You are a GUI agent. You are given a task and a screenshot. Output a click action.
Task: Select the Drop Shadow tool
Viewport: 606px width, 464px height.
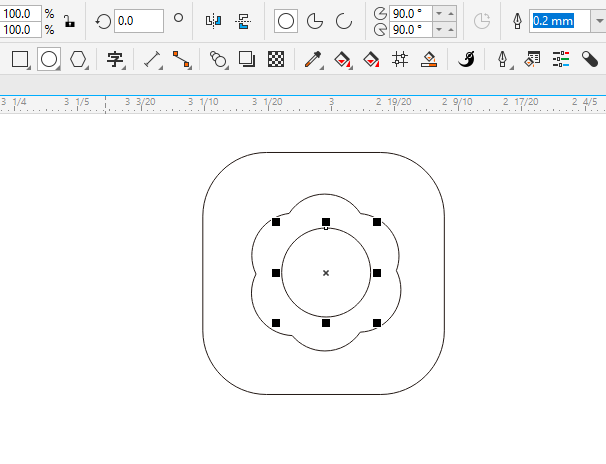(x=247, y=59)
